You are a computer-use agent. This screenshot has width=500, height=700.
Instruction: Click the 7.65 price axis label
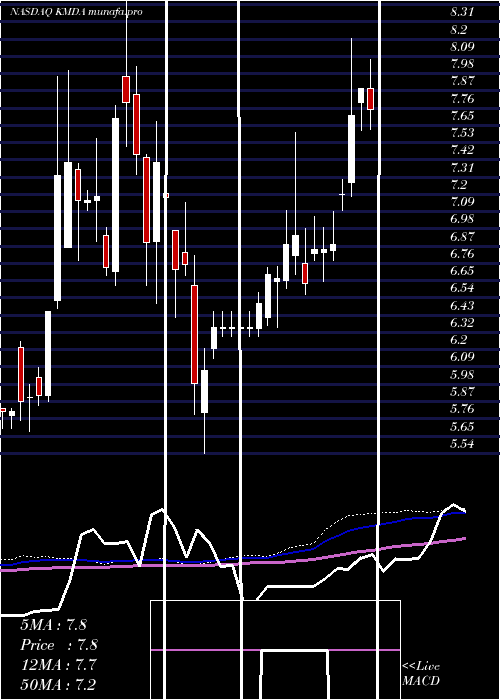(x=462, y=116)
